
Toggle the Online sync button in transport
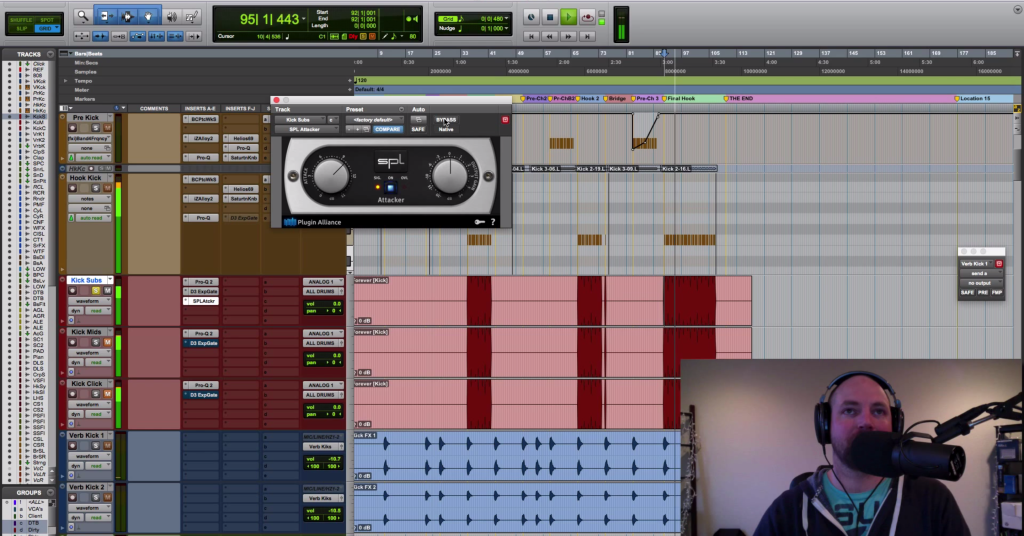click(531, 18)
